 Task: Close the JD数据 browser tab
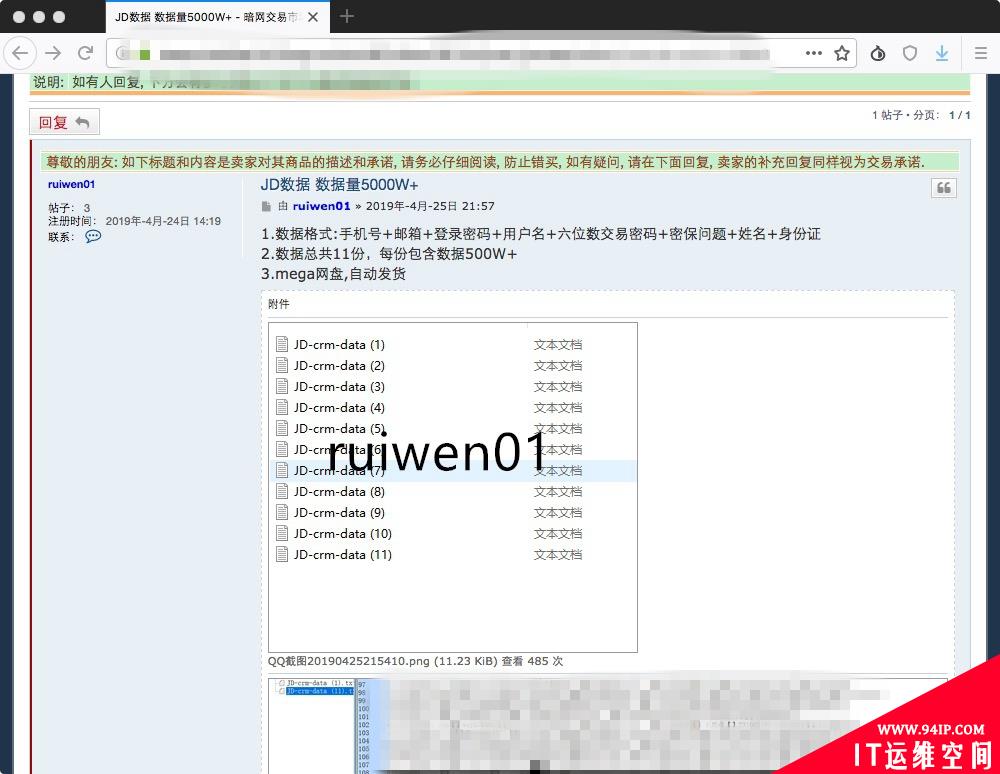point(312,17)
